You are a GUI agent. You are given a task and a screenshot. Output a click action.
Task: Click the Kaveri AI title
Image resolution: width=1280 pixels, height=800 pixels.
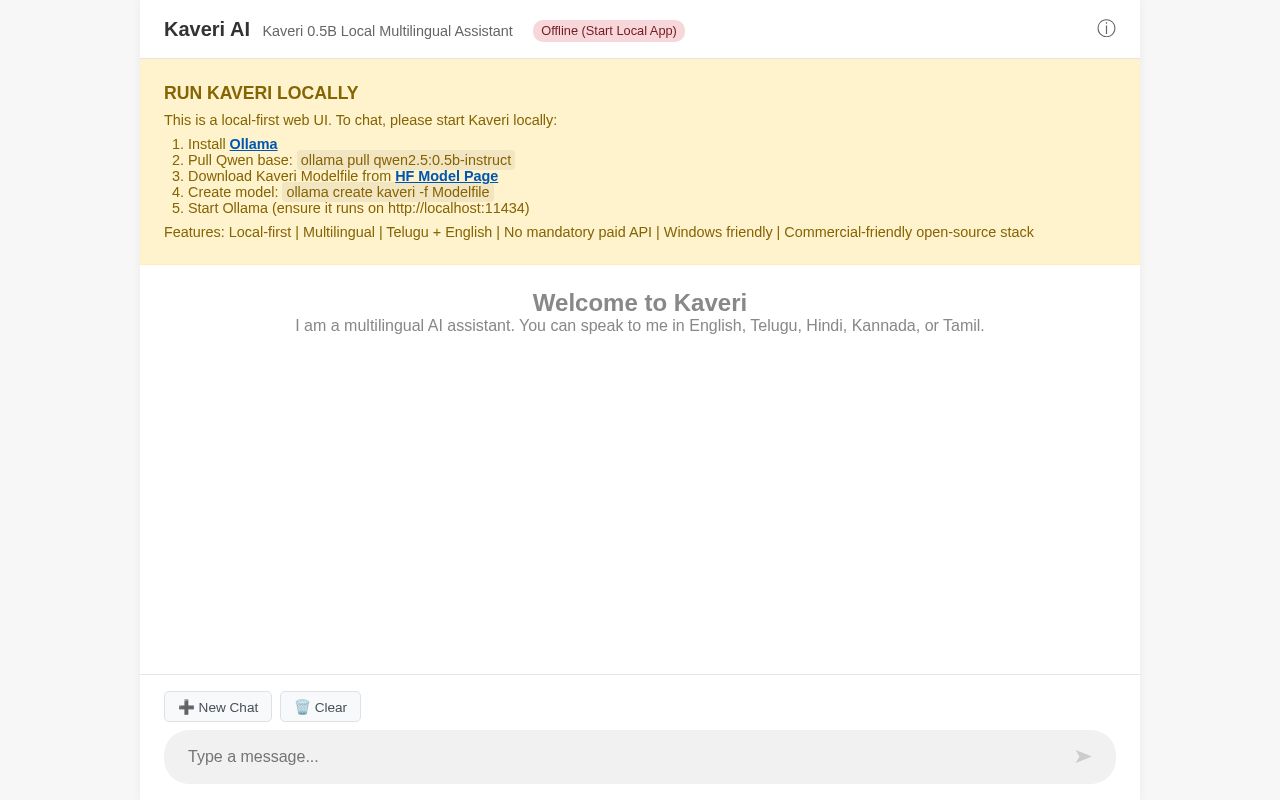pos(207,29)
